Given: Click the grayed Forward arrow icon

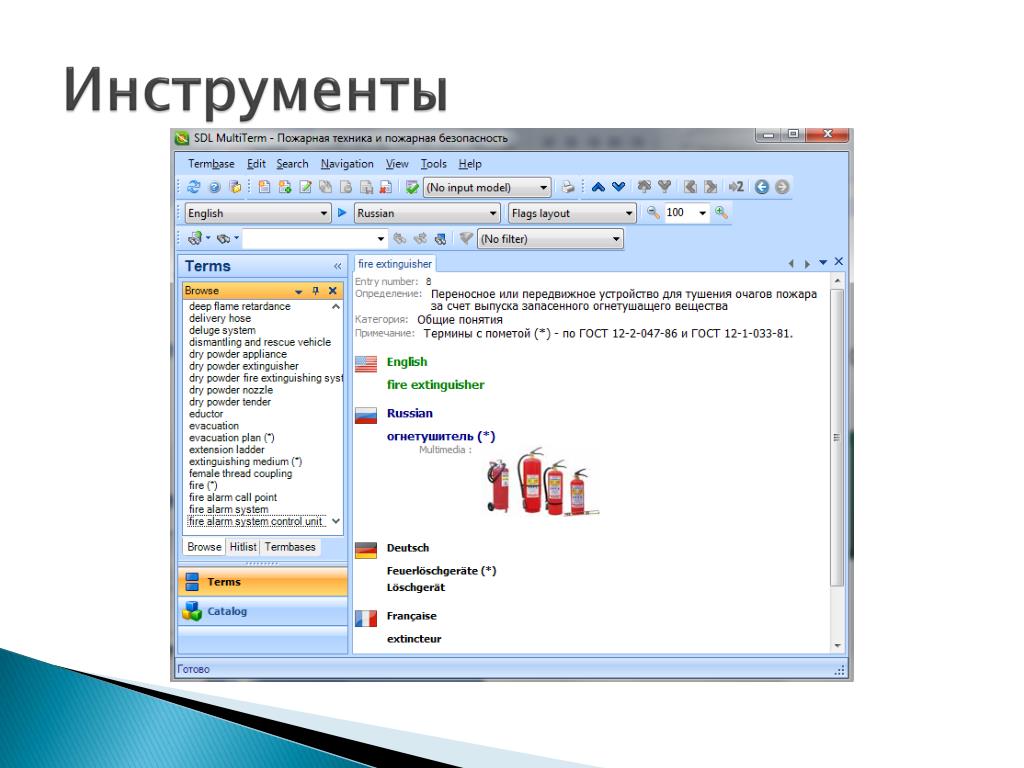Looking at the screenshot, I should (782, 187).
